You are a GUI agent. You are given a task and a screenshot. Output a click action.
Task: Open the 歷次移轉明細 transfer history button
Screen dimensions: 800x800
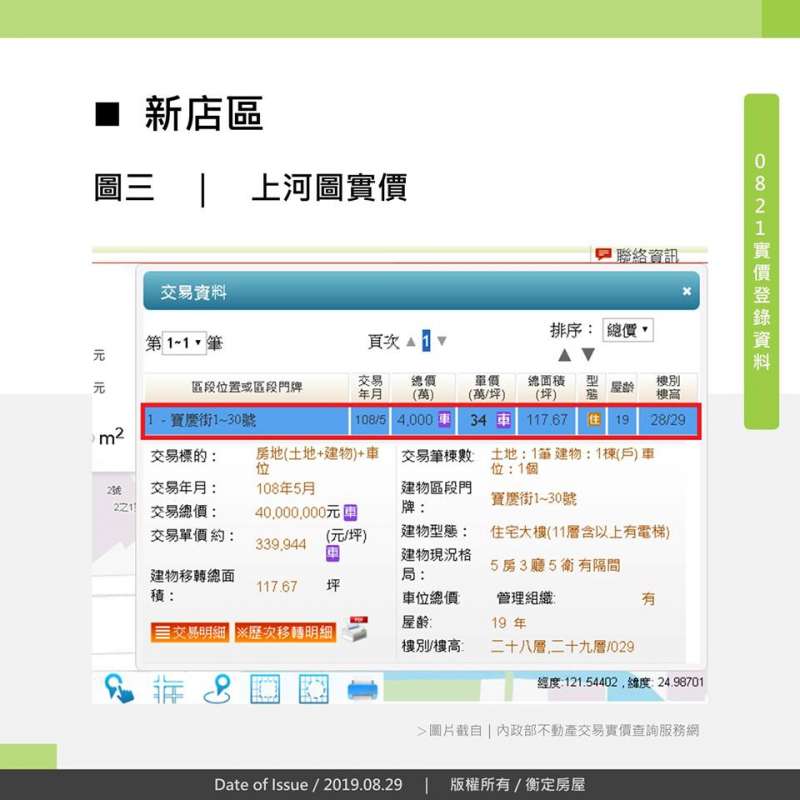284,632
